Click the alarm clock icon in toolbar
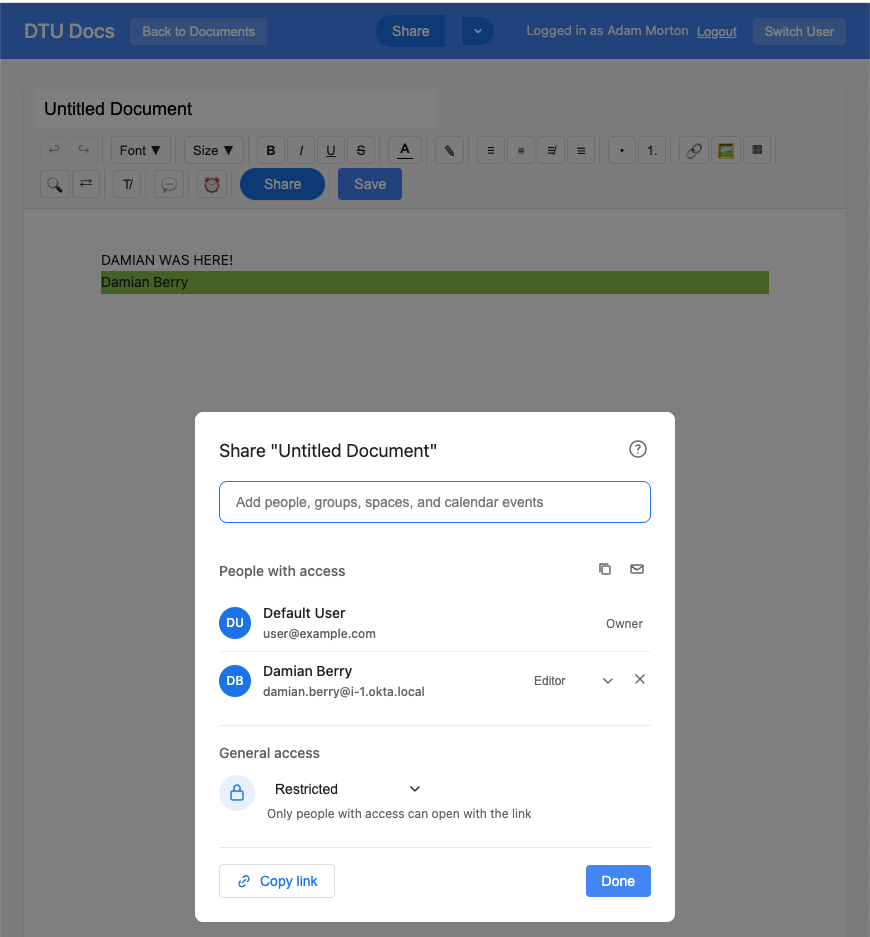 click(211, 184)
